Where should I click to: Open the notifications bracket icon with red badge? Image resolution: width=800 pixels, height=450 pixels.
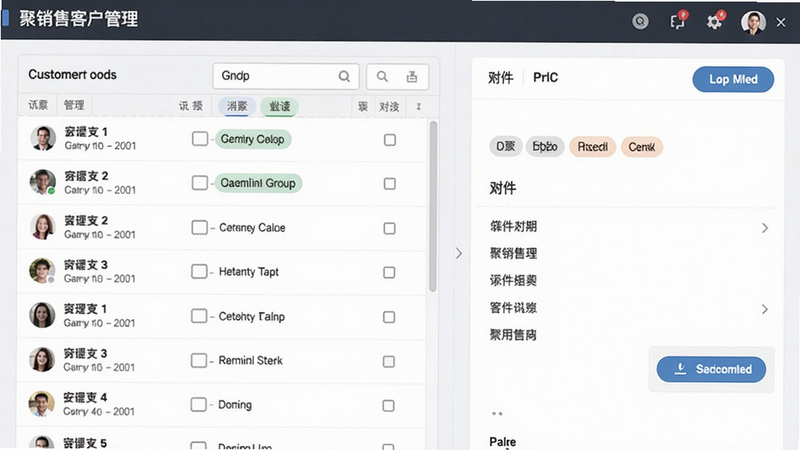coord(678,21)
